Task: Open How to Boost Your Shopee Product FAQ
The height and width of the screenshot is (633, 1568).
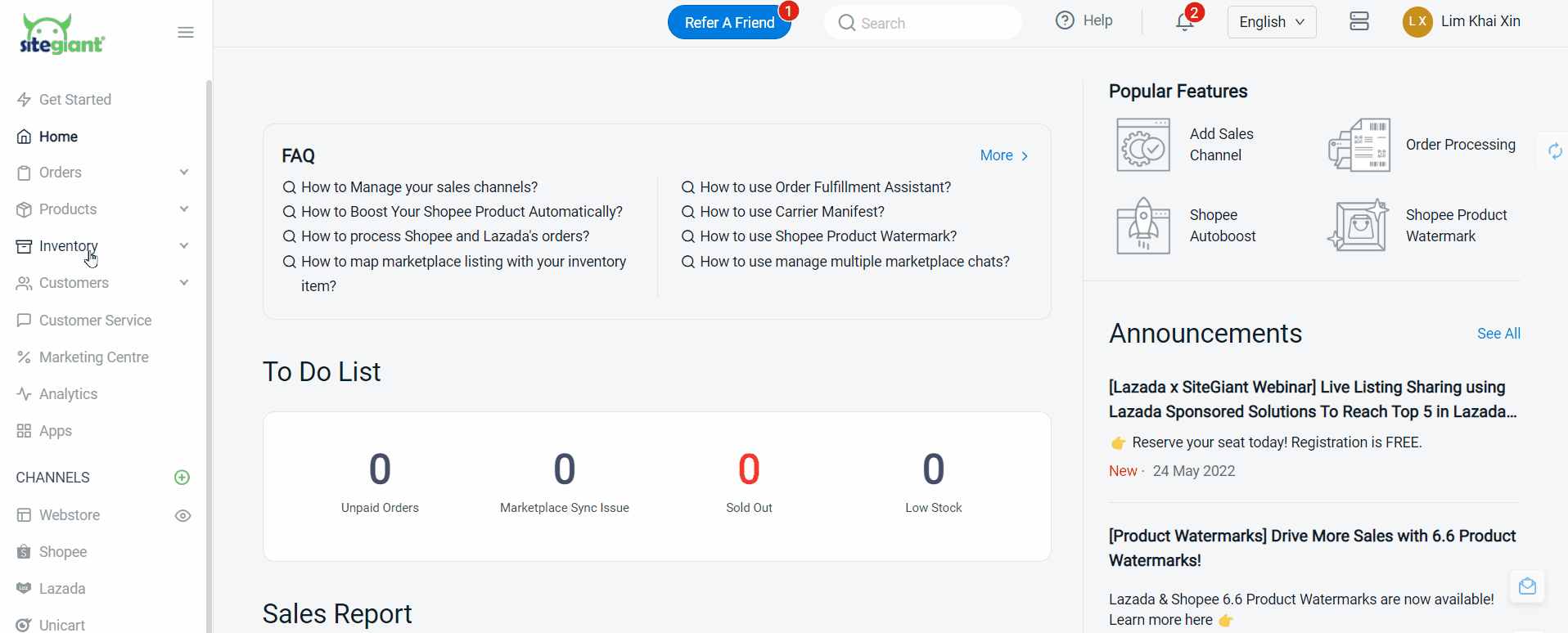Action: [x=462, y=212]
